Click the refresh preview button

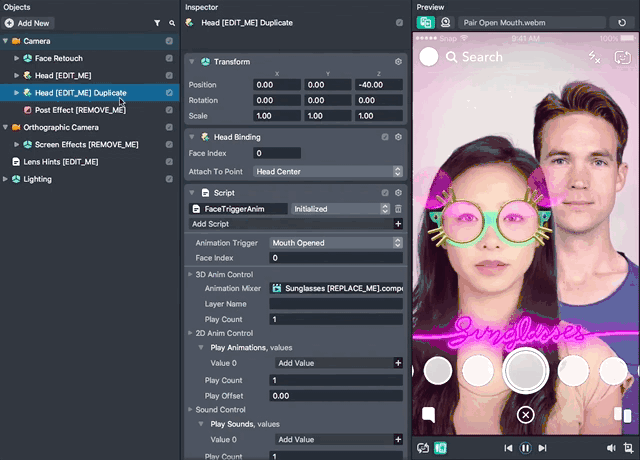pyautogui.click(x=622, y=22)
